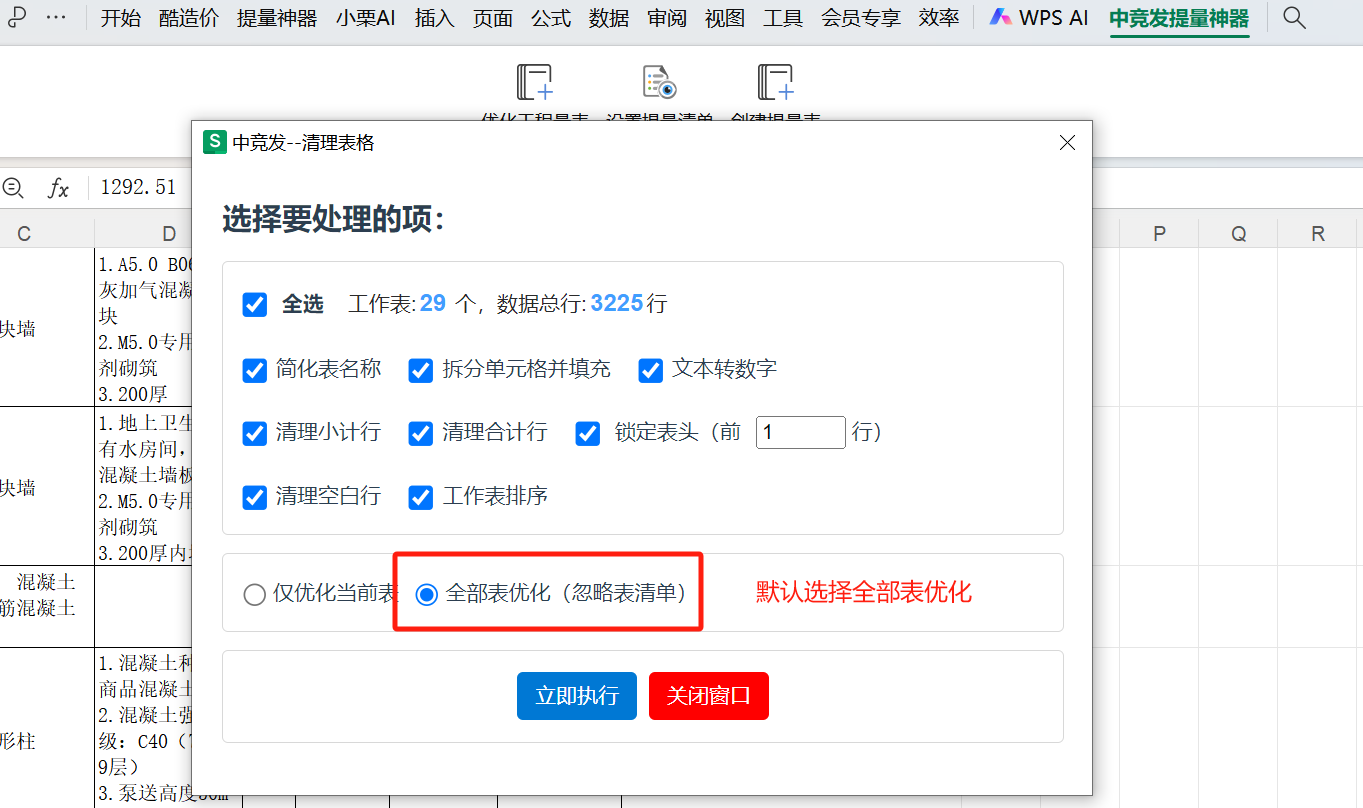This screenshot has height=808, width=1363.
Task: Close the 清理表格 dialog with the X
Action: (1067, 143)
